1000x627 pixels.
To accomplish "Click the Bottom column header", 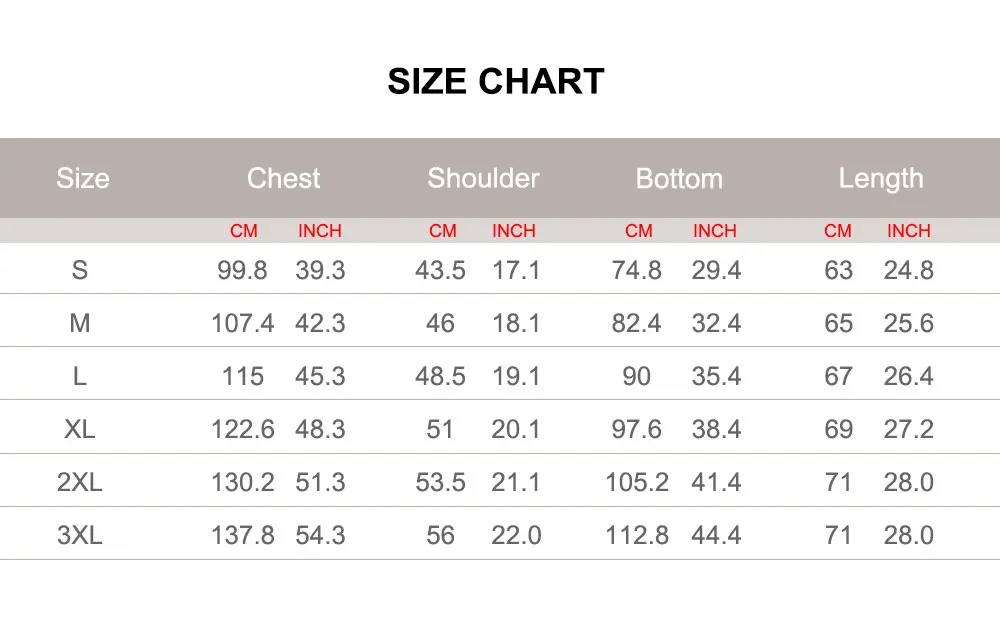I will click(679, 179).
